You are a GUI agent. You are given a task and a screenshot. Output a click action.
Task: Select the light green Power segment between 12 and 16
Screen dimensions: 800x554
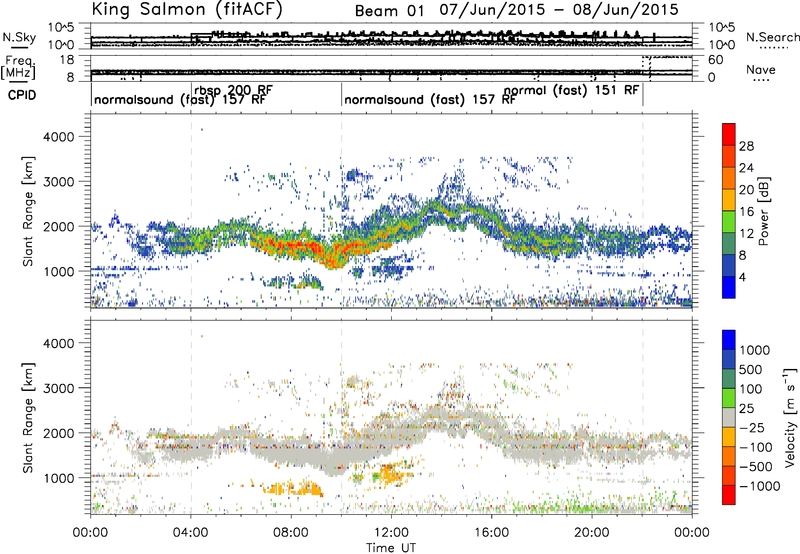click(x=729, y=222)
